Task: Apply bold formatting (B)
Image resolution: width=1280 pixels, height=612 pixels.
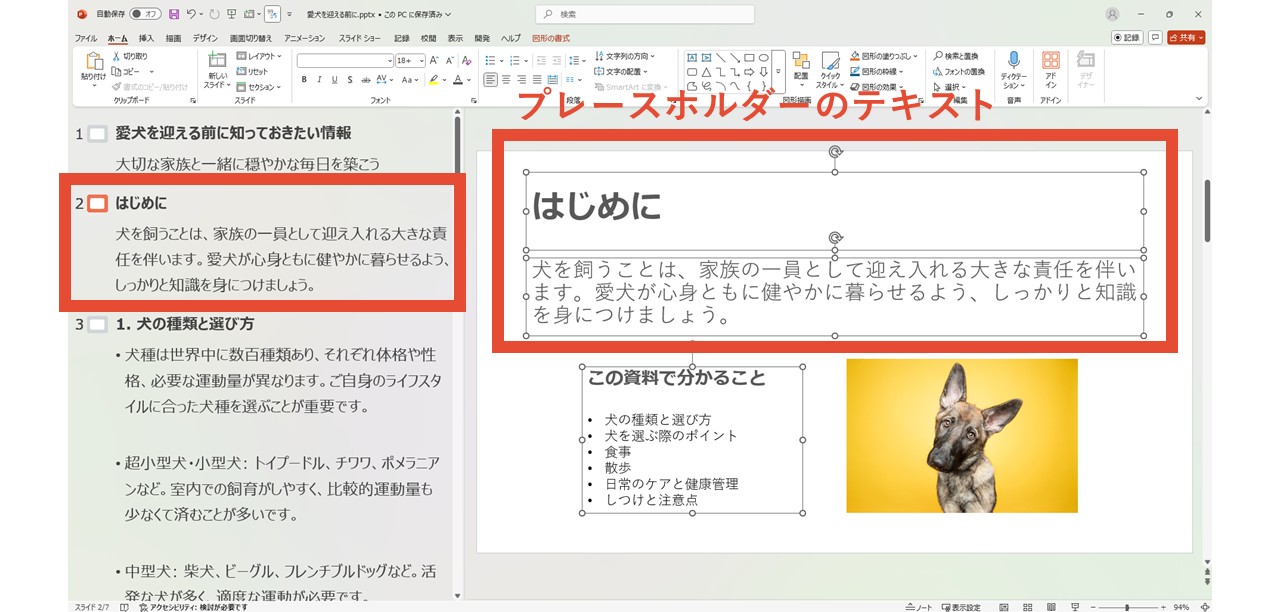Action: 303,79
